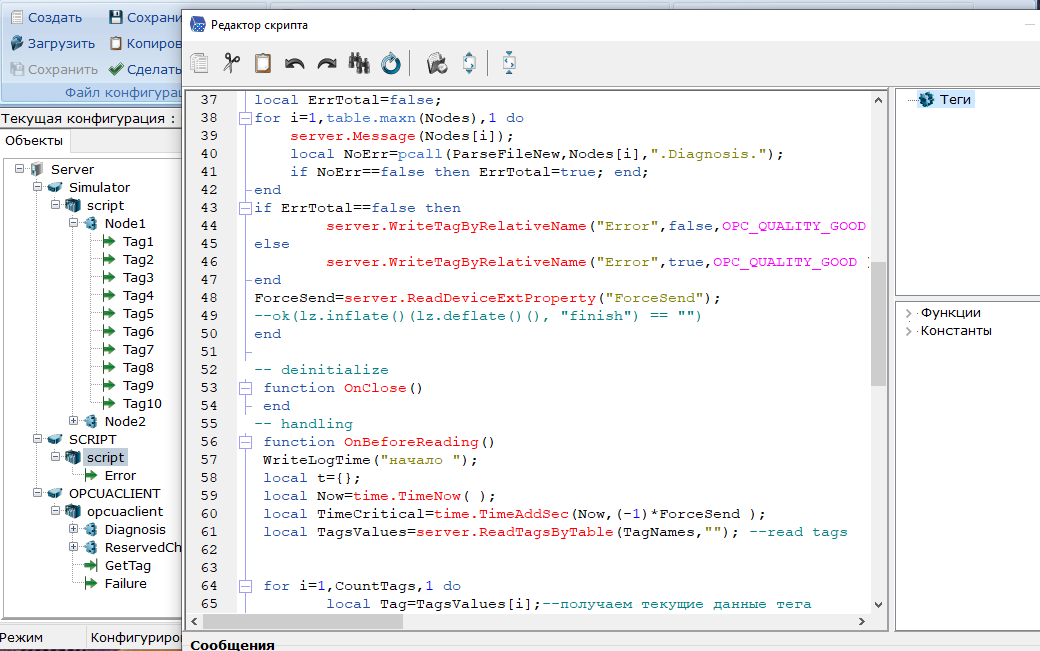
Task: Click the horizontal scroll right arrow
Action: [862, 621]
